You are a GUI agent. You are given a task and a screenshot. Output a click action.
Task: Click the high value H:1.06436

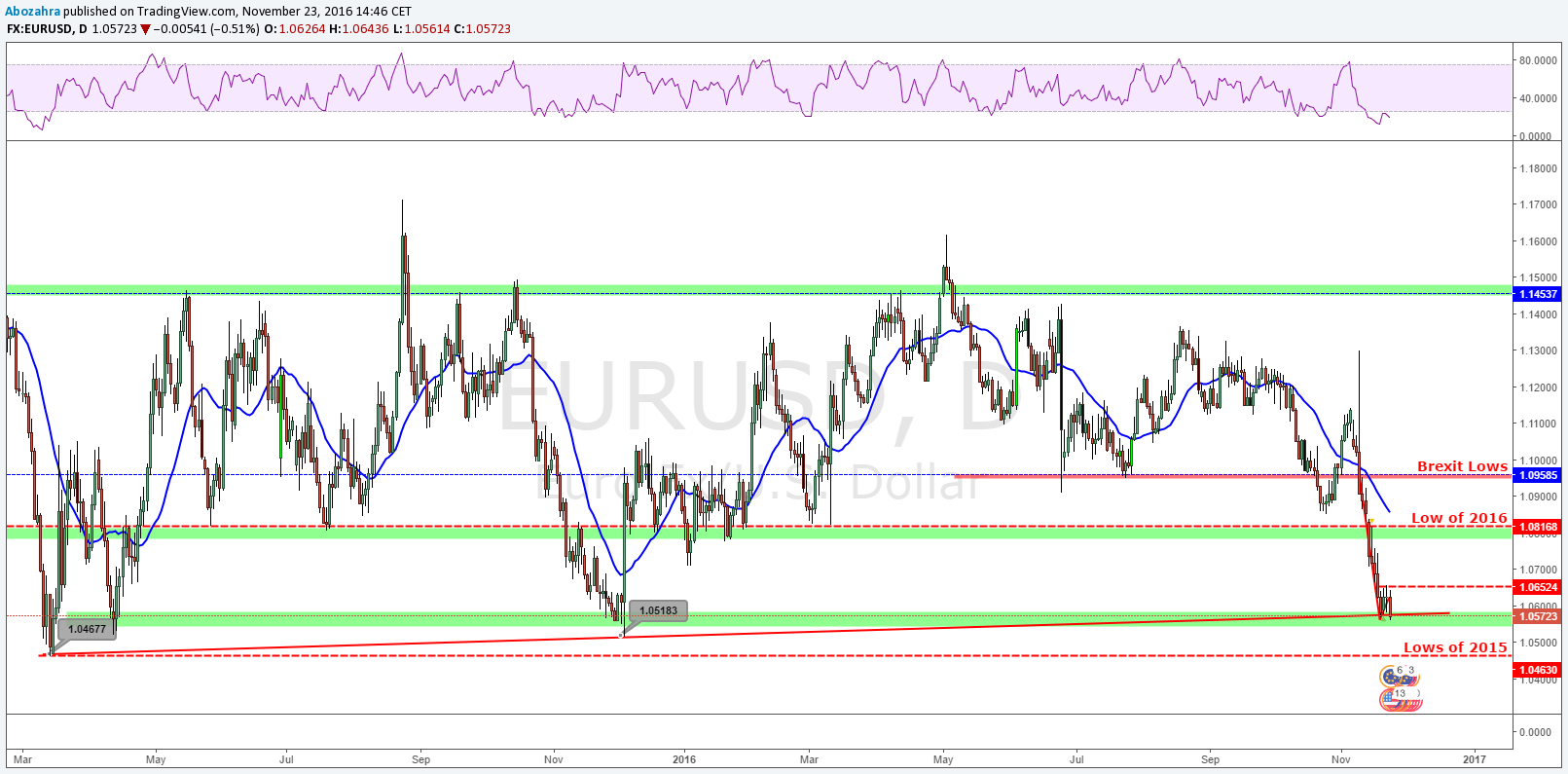[x=359, y=29]
